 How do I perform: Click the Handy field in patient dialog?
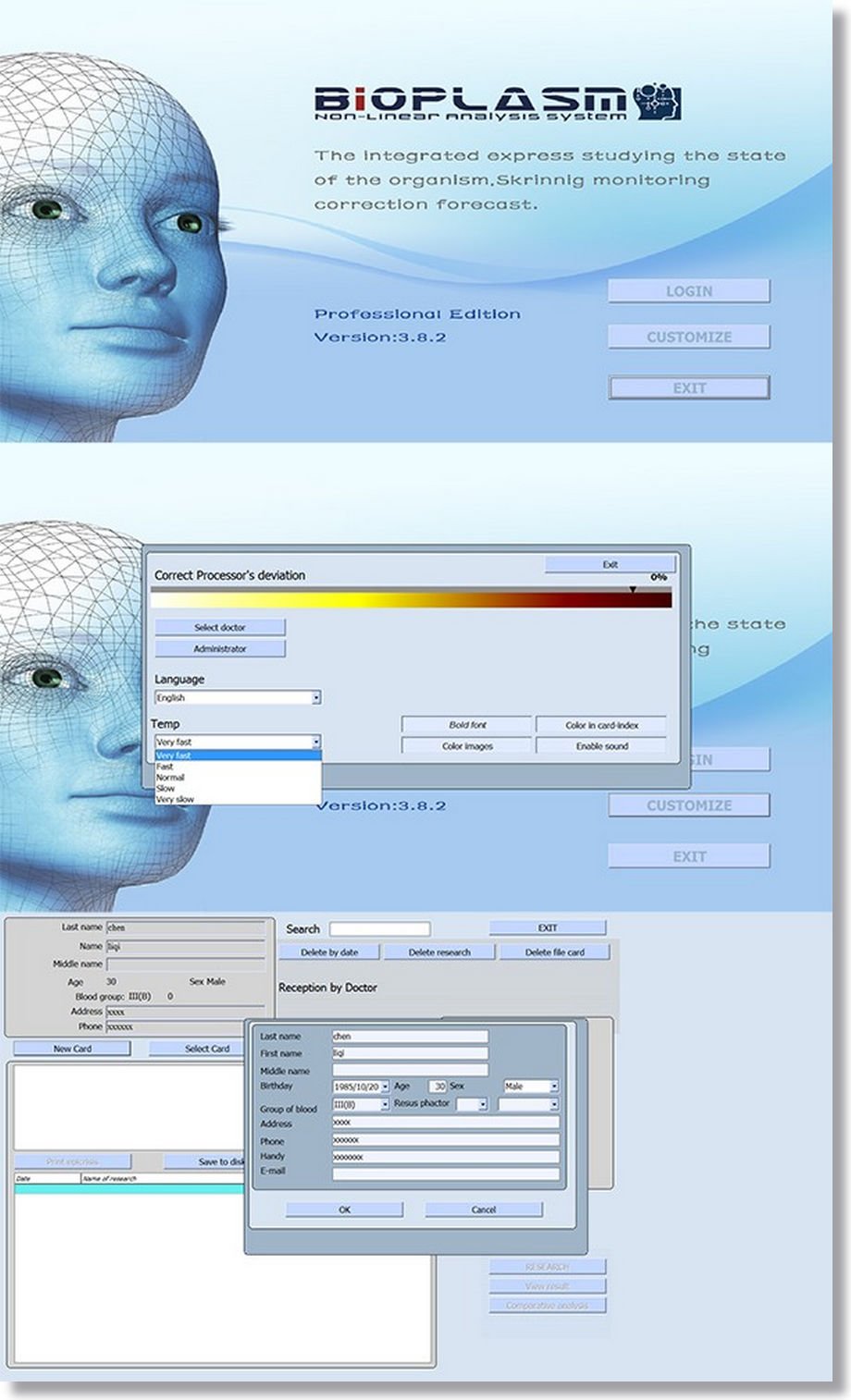(446, 1157)
